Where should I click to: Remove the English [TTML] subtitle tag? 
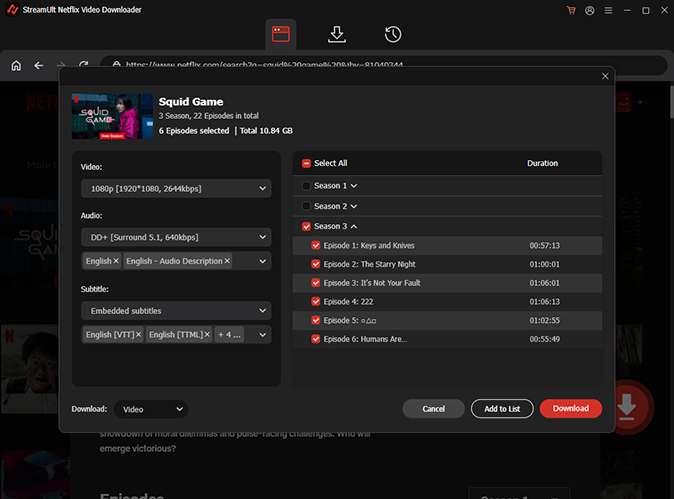207,334
